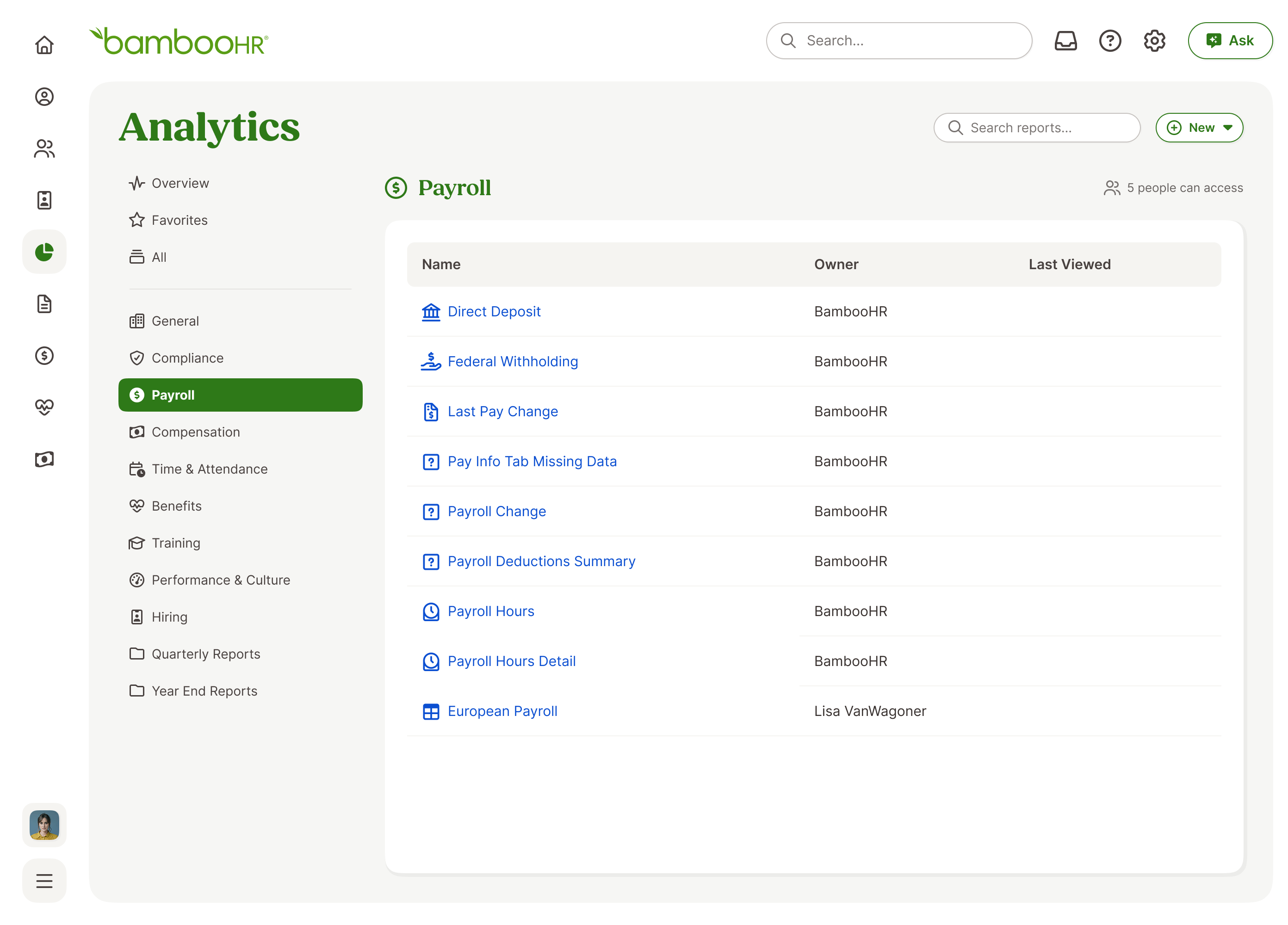Open the Federal Withholding report
The image size is (1288, 925).
click(x=512, y=362)
